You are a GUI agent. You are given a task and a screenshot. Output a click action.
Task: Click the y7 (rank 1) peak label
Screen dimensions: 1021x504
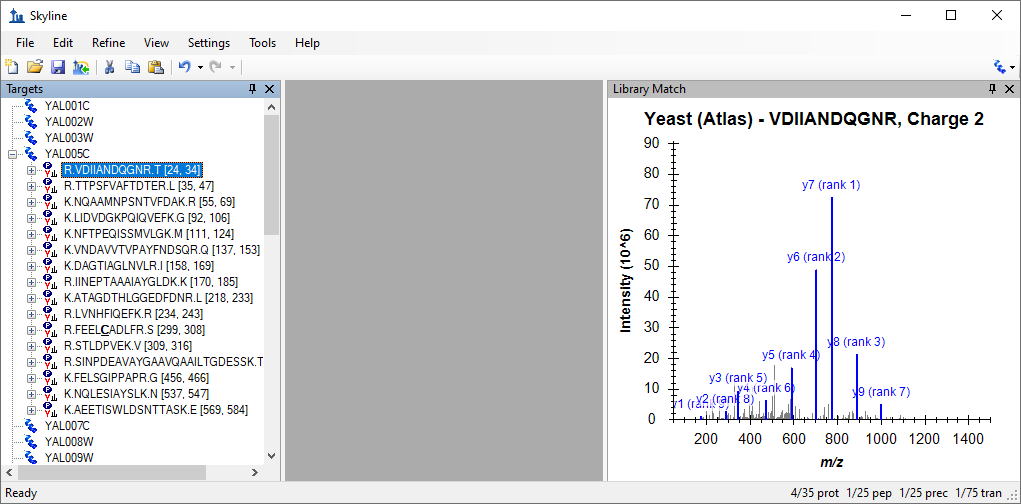point(831,185)
